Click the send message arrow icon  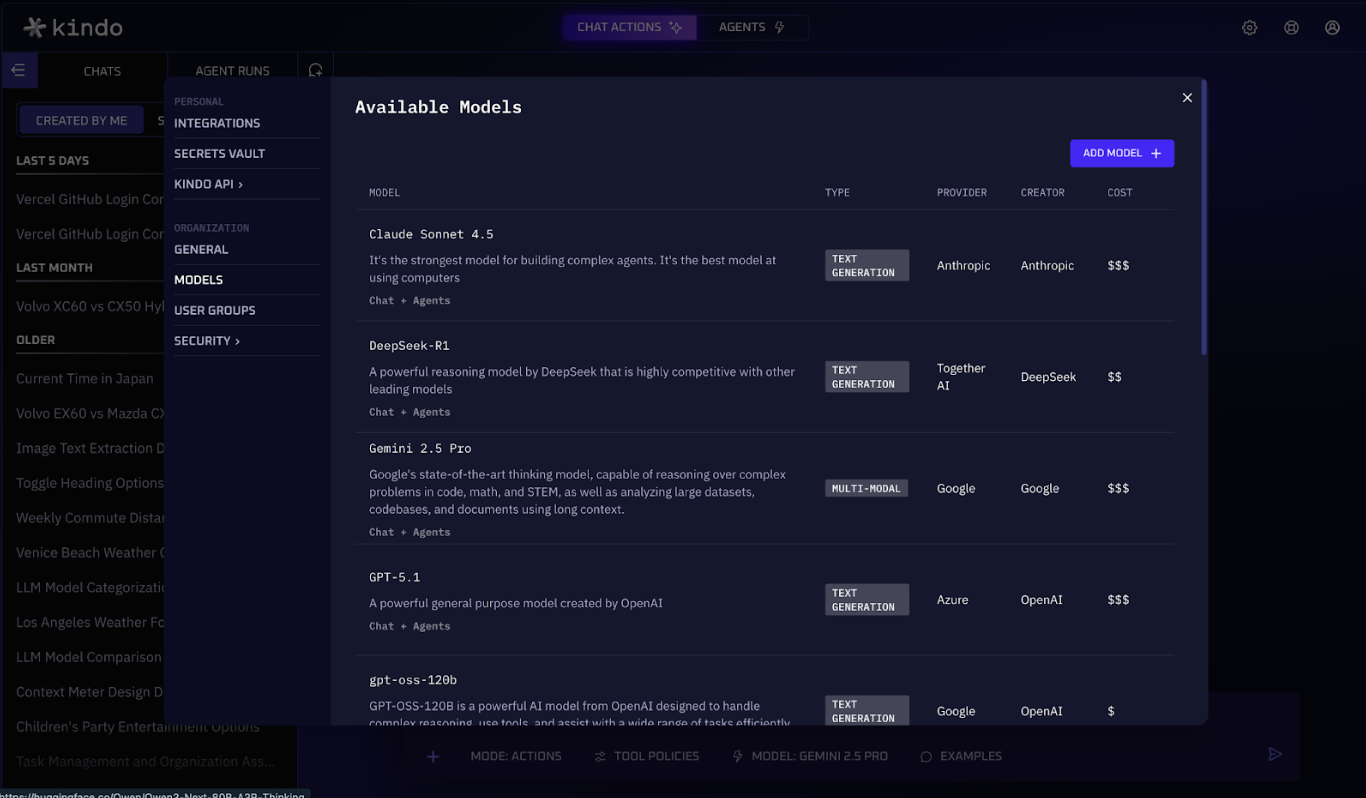(x=1275, y=754)
